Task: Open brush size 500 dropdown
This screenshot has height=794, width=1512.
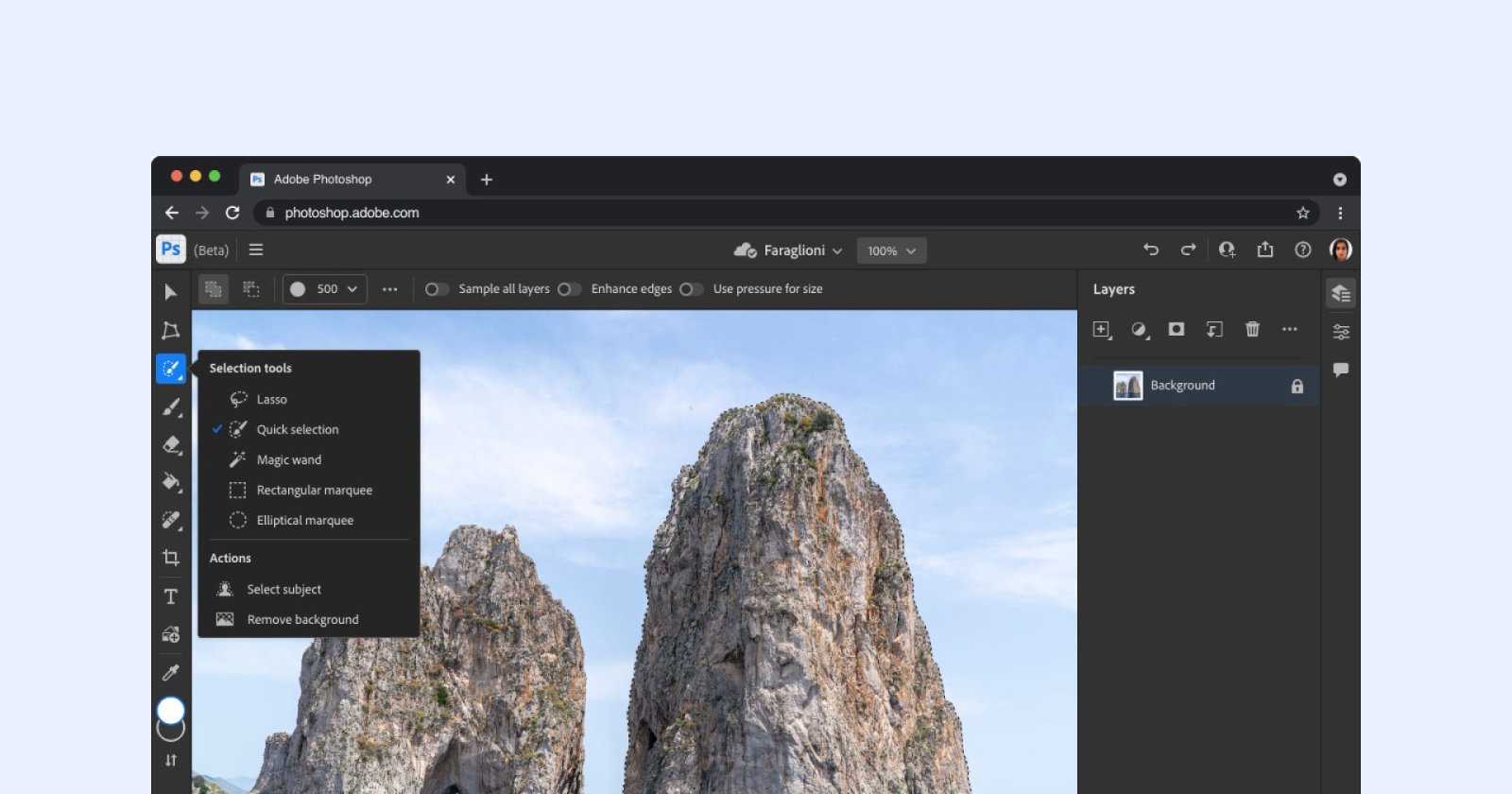Action: [325, 289]
